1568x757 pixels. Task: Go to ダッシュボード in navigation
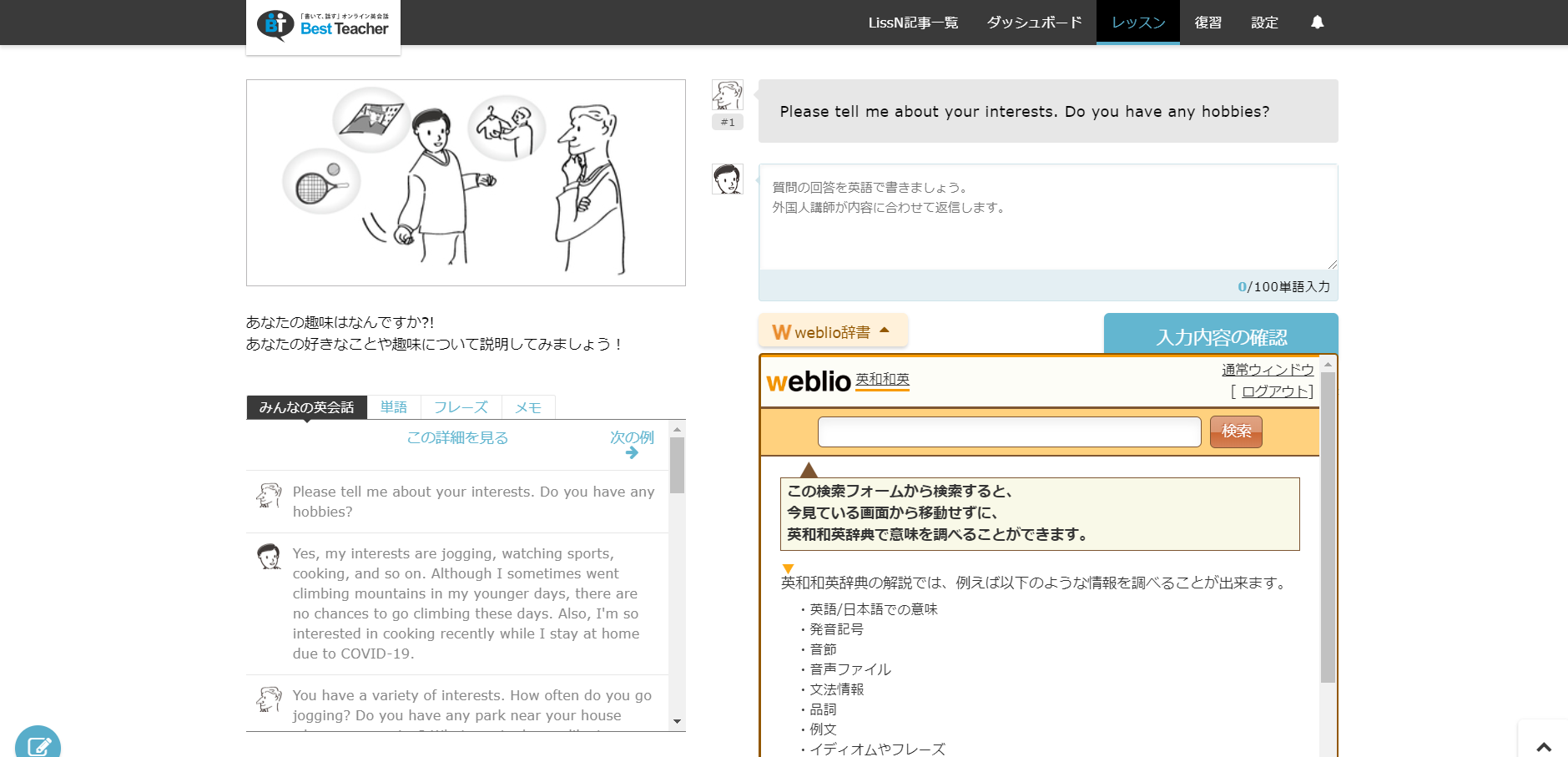click(1034, 23)
